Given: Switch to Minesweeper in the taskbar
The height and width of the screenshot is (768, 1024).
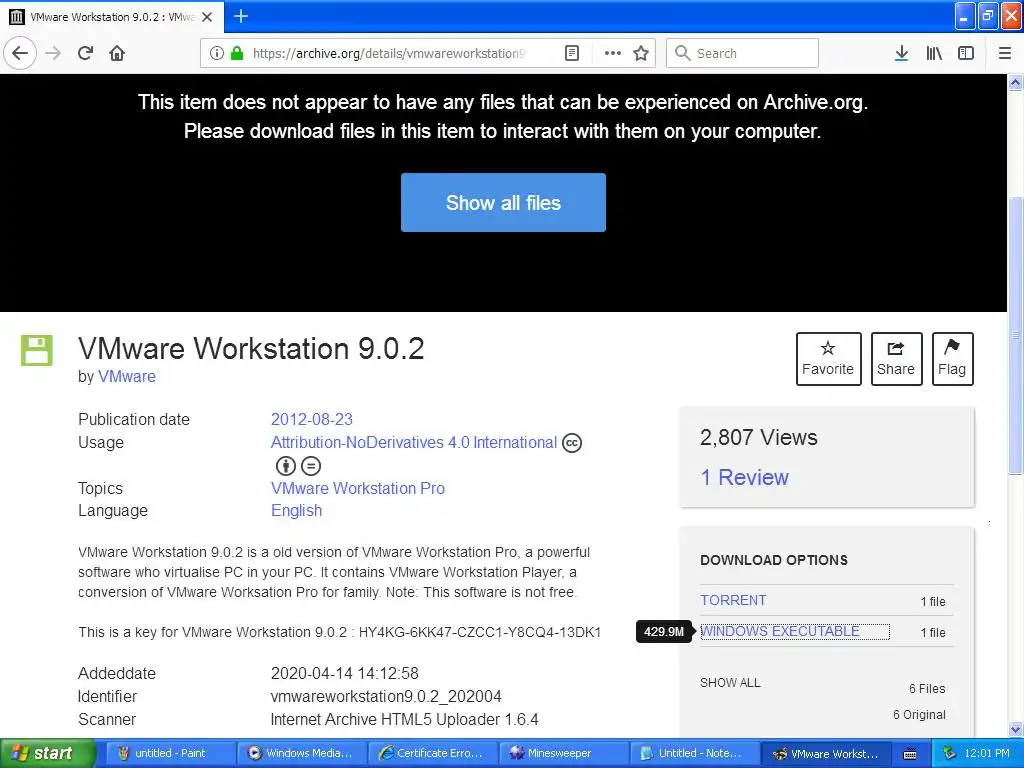Looking at the screenshot, I should point(563,753).
